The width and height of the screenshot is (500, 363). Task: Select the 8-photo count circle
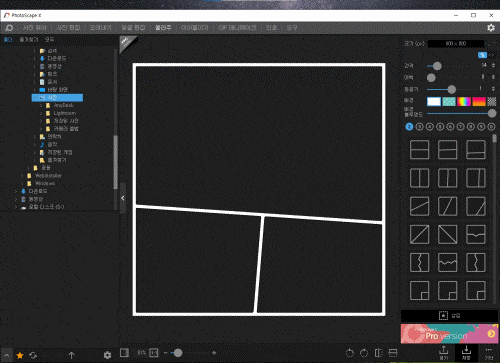(471, 127)
